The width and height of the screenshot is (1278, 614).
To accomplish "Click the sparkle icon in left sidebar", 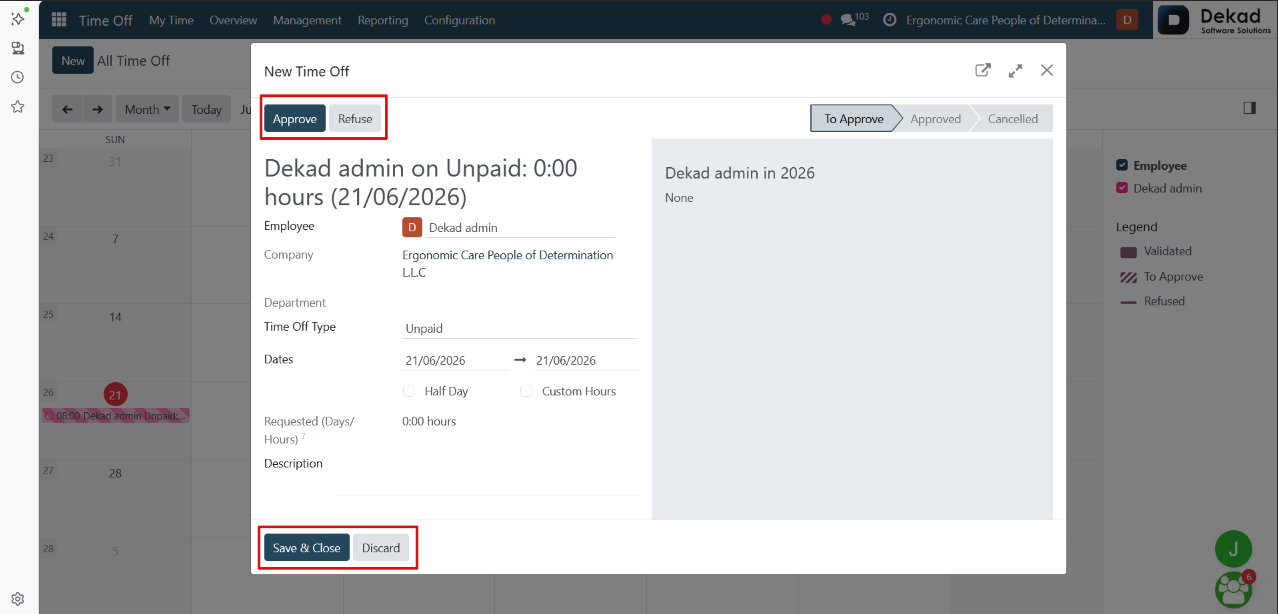I will (17, 18).
